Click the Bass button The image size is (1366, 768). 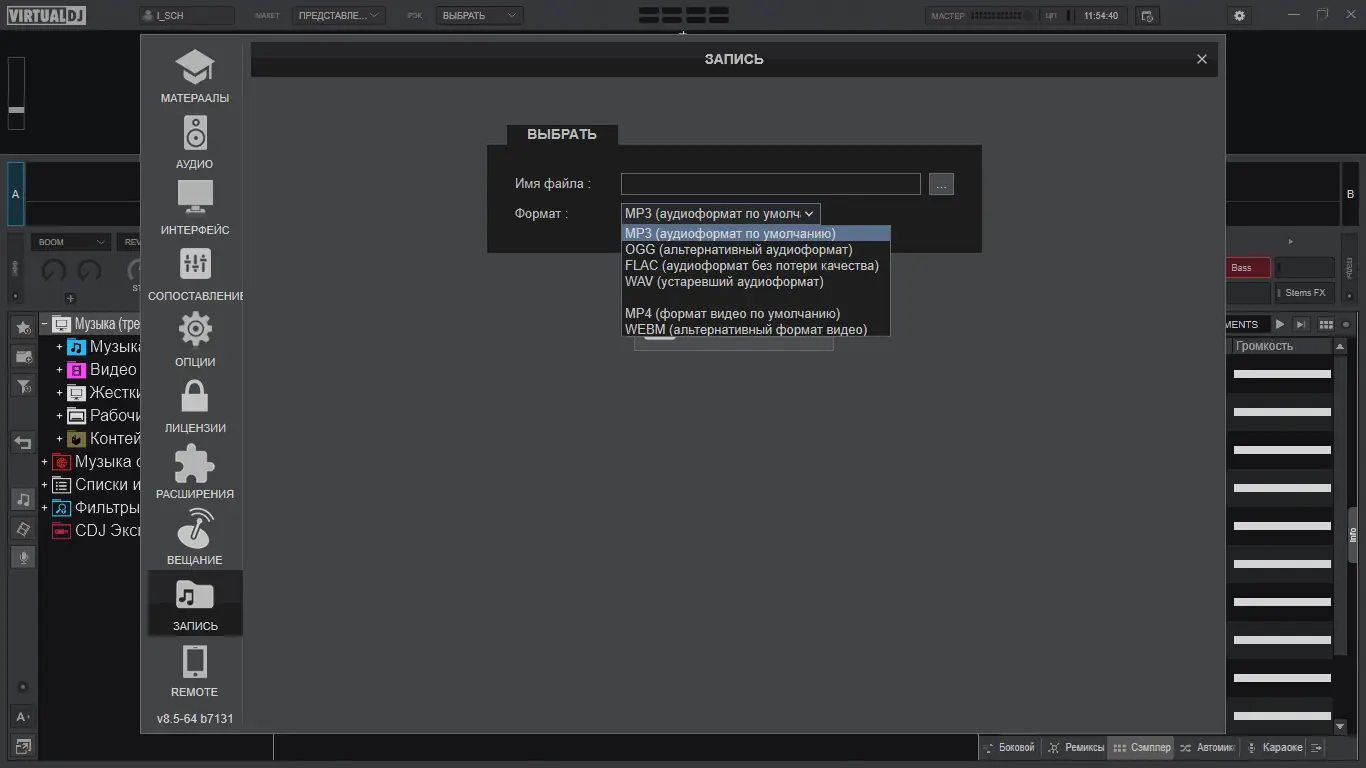1248,268
